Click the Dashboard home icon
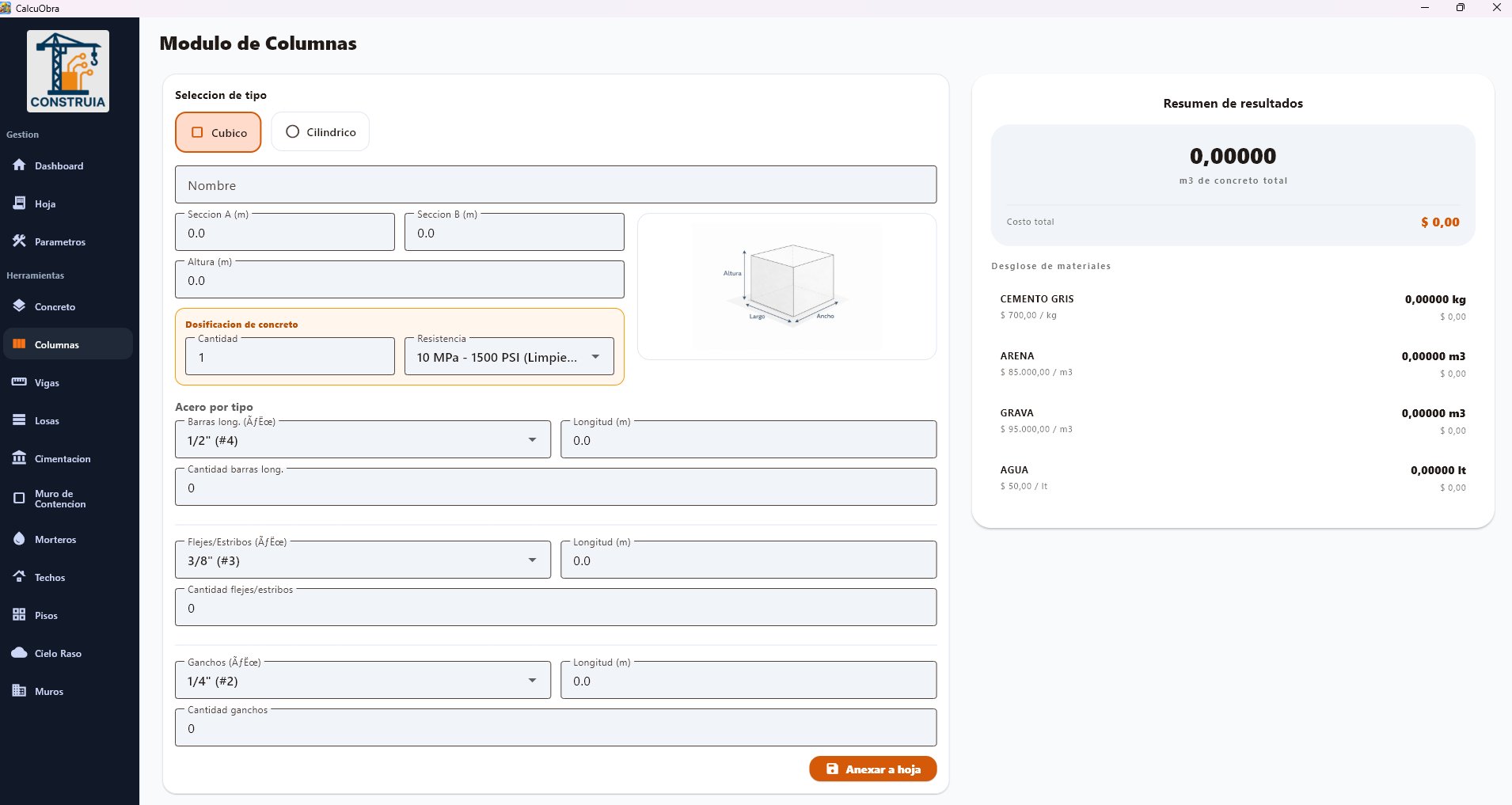 click(x=19, y=165)
